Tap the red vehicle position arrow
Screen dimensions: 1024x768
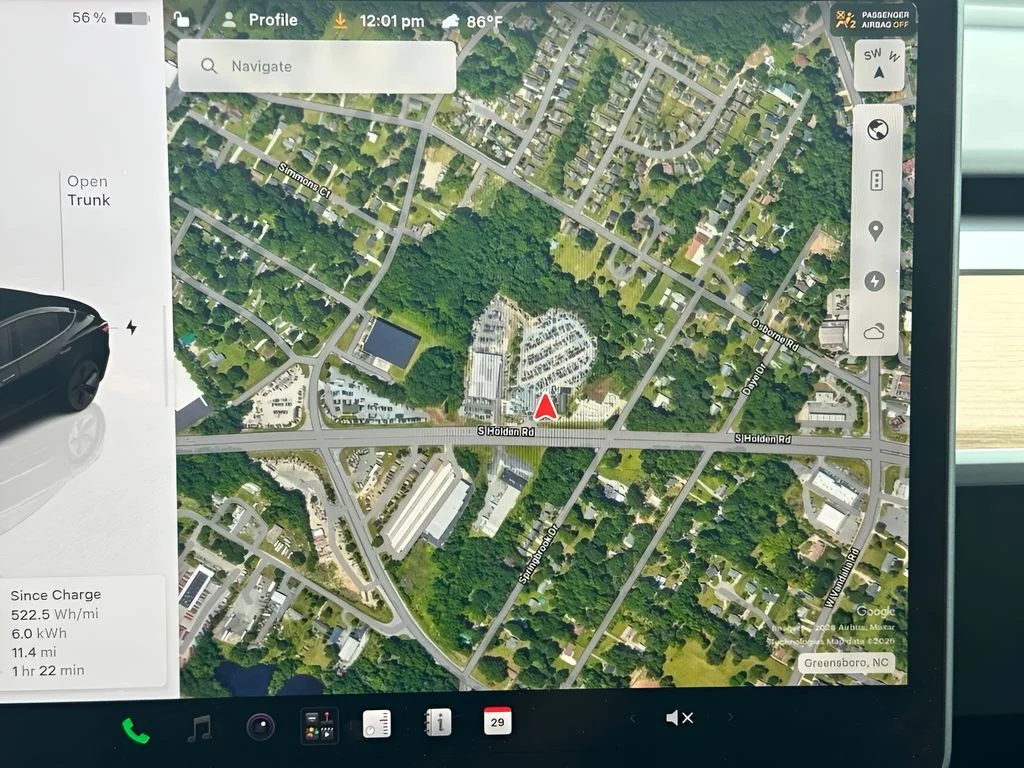[545, 406]
